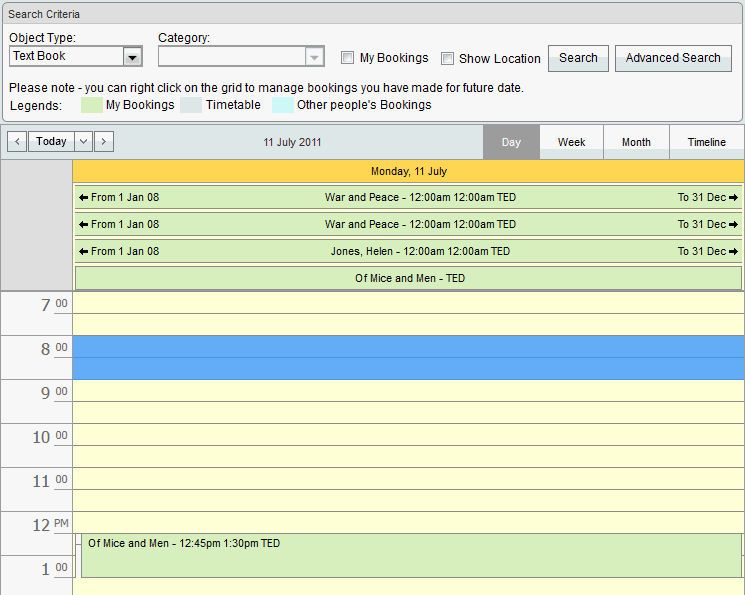The image size is (745, 595).
Task: Open Of Mice and Men 12:45pm booking
Action: pos(411,556)
